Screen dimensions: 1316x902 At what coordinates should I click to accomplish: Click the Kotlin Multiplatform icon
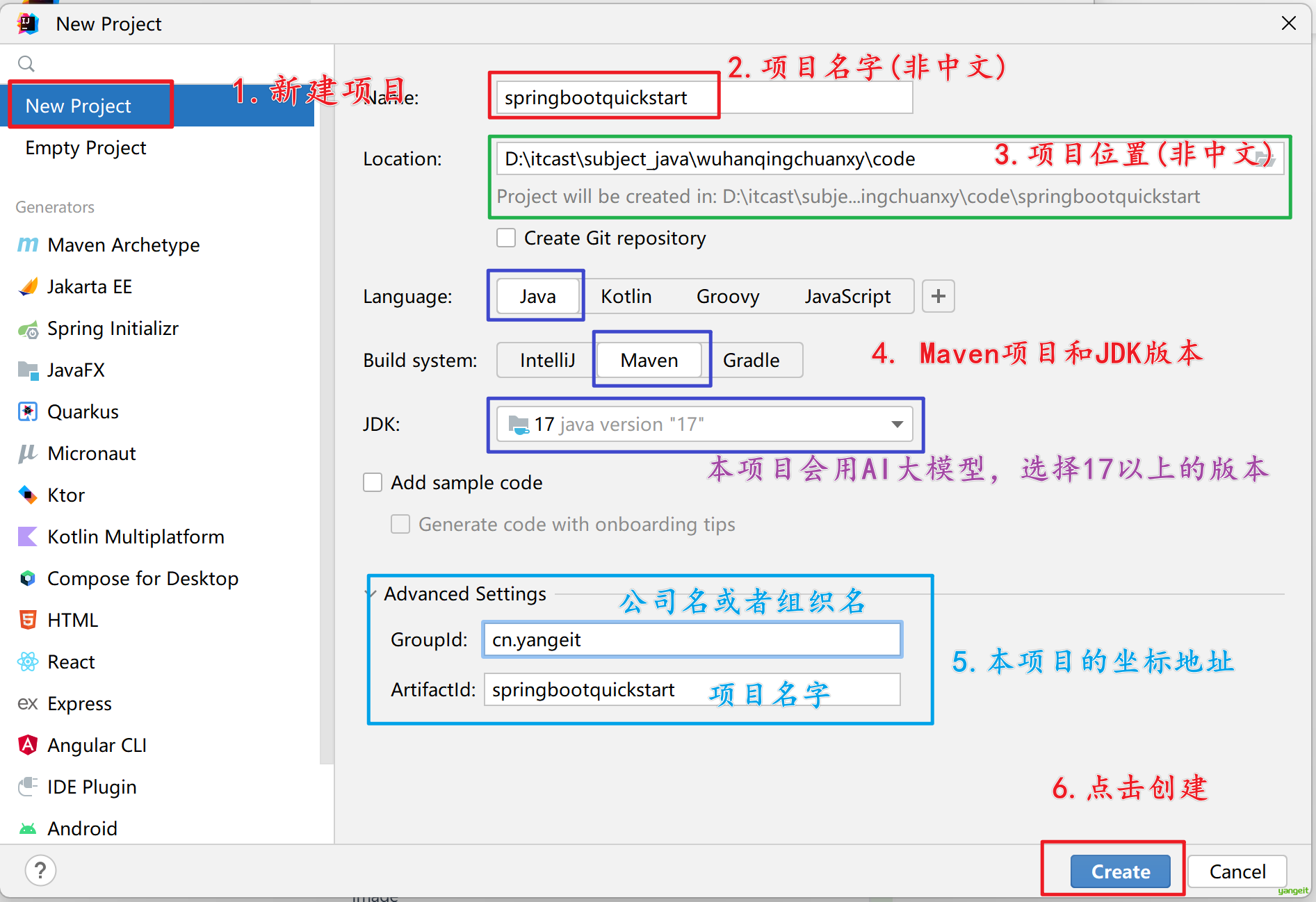(28, 536)
